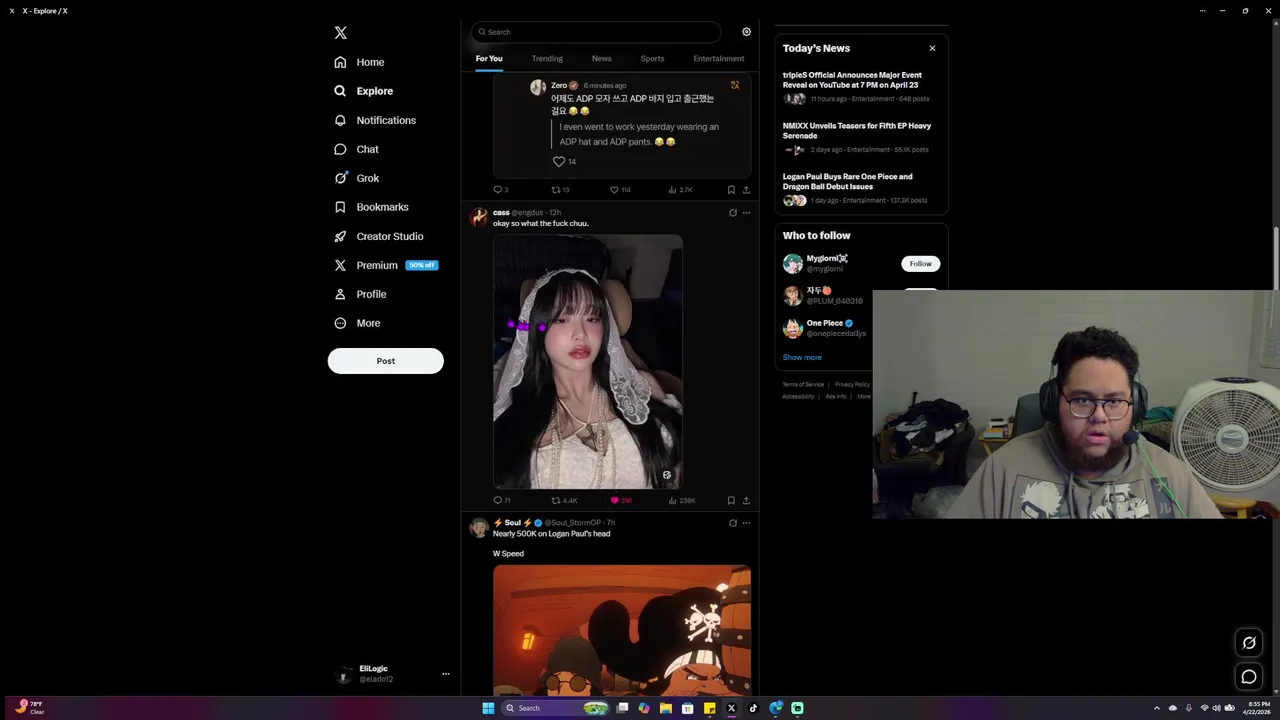This screenshot has width=1280, height=720.
Task: Click the X logo in the sidebar
Action: [x=340, y=33]
